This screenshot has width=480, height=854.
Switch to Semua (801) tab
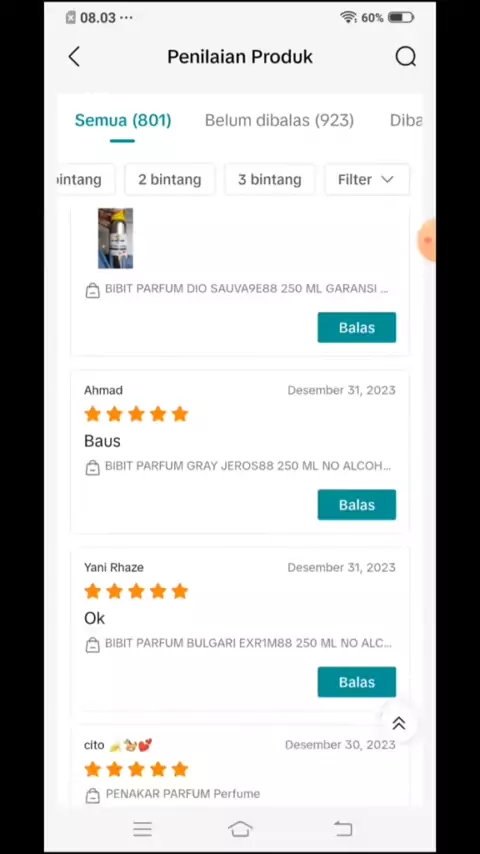[123, 120]
